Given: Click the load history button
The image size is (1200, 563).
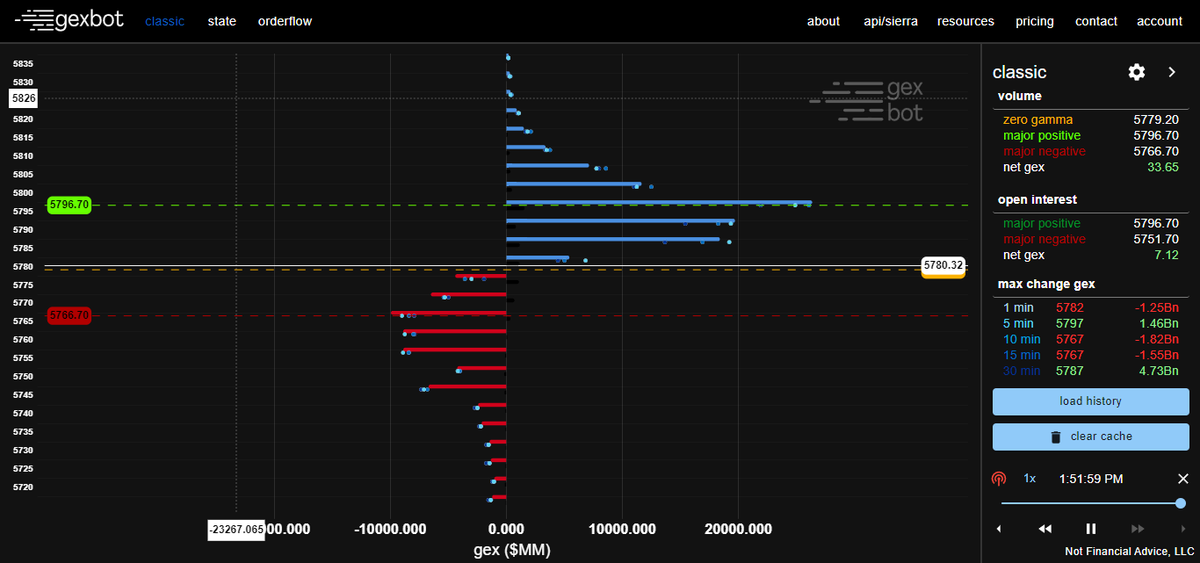Looking at the screenshot, I should [1090, 401].
